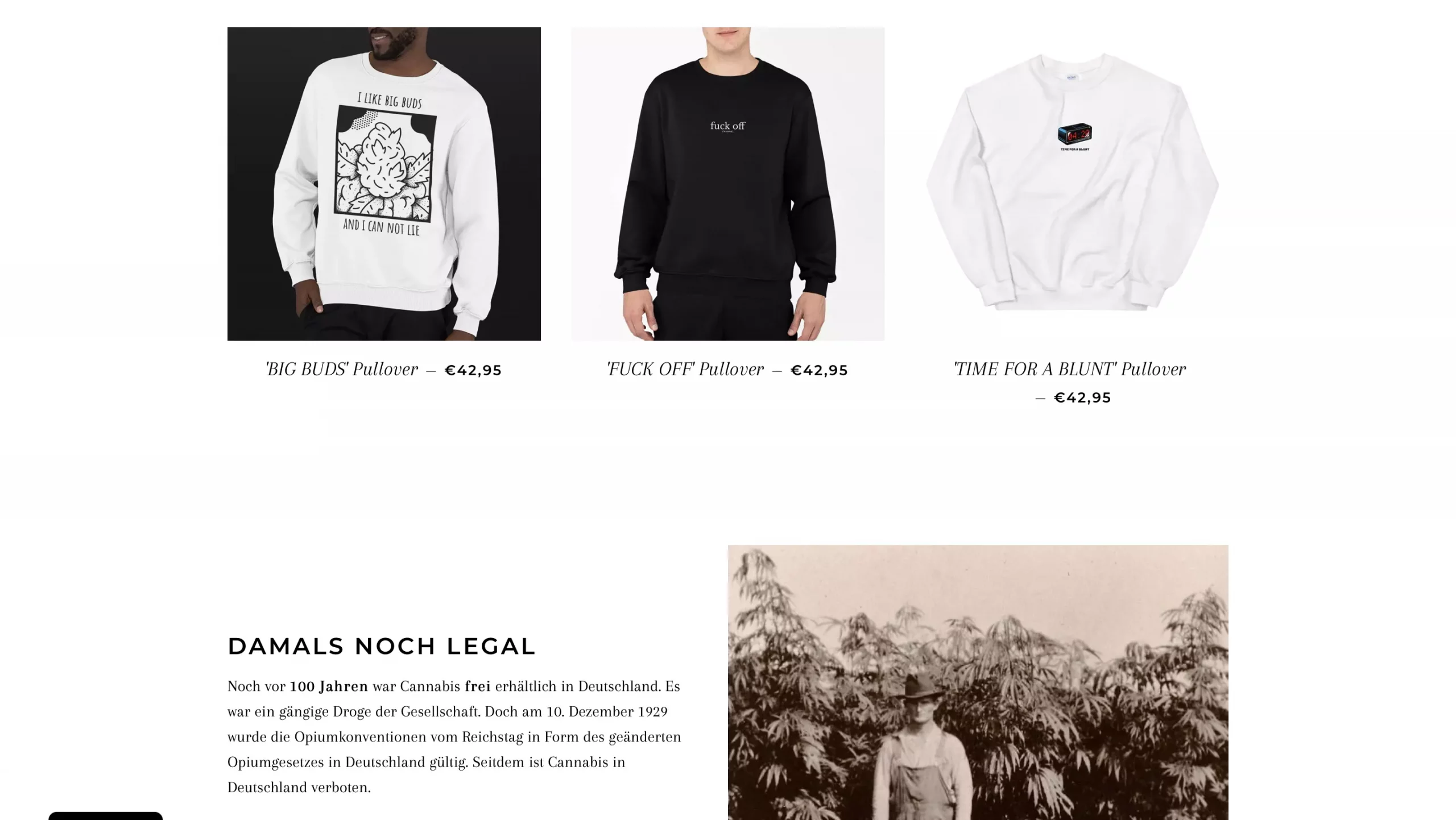The width and height of the screenshot is (1456, 820).
Task: Open the 'BIG BUDS' Pullover title link
Action: 342,369
